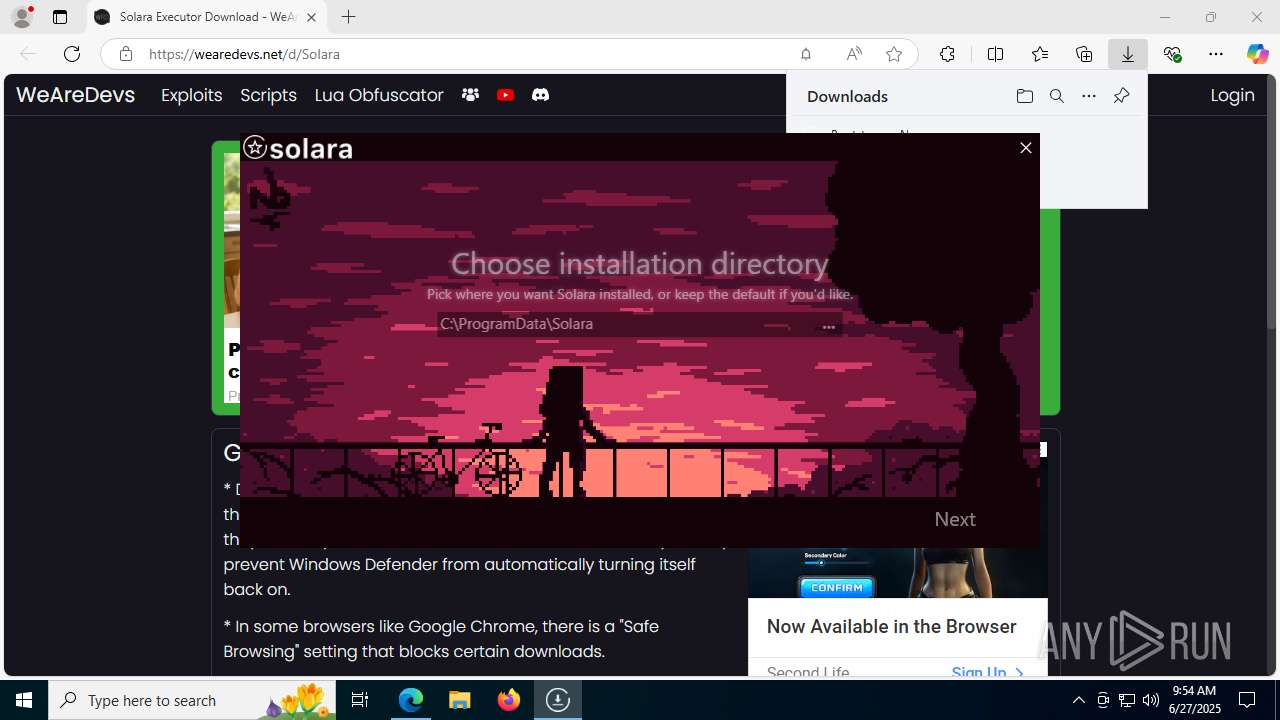
Task: Open the YouTube icon in navbar
Action: [x=505, y=95]
